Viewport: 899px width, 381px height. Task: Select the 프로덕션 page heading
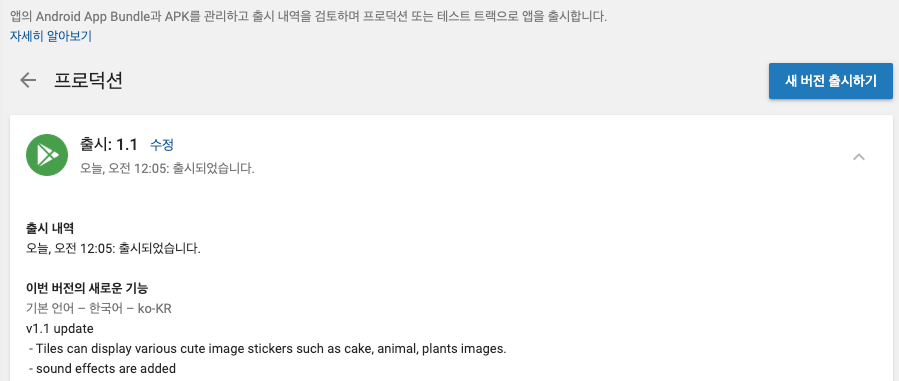click(x=88, y=80)
